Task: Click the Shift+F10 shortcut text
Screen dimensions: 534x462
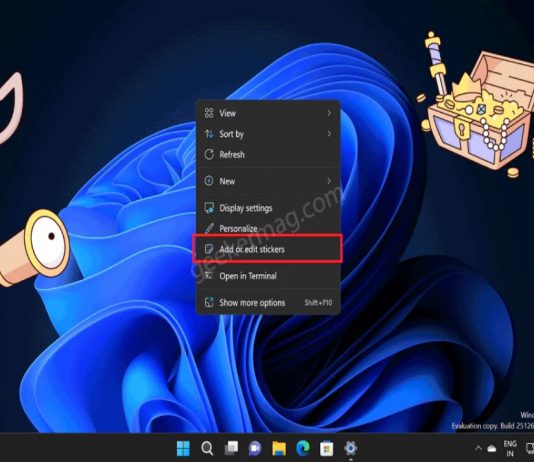Action: point(318,302)
